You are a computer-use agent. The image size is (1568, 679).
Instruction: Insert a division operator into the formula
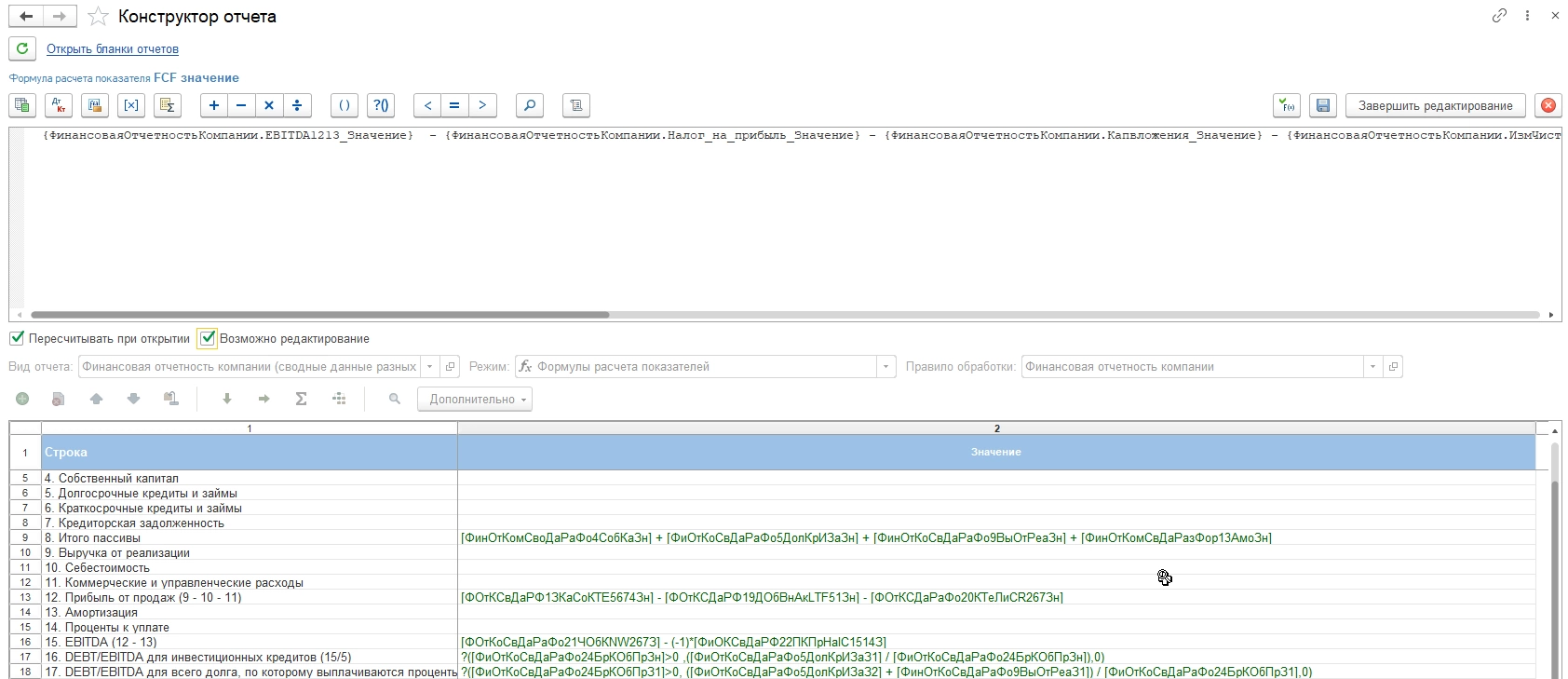pos(297,105)
